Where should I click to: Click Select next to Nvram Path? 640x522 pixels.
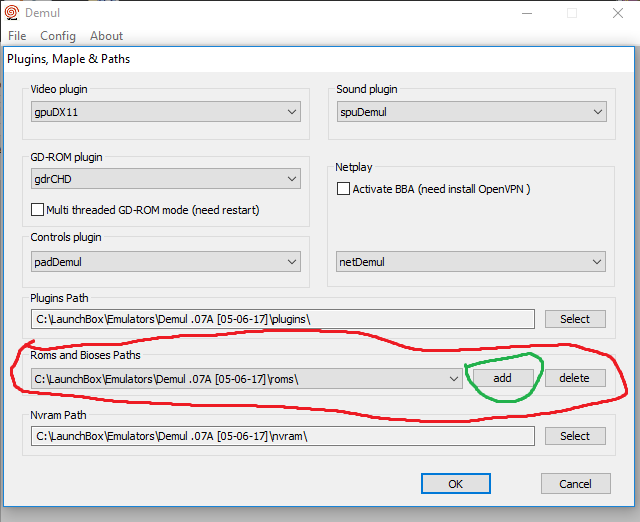point(575,436)
